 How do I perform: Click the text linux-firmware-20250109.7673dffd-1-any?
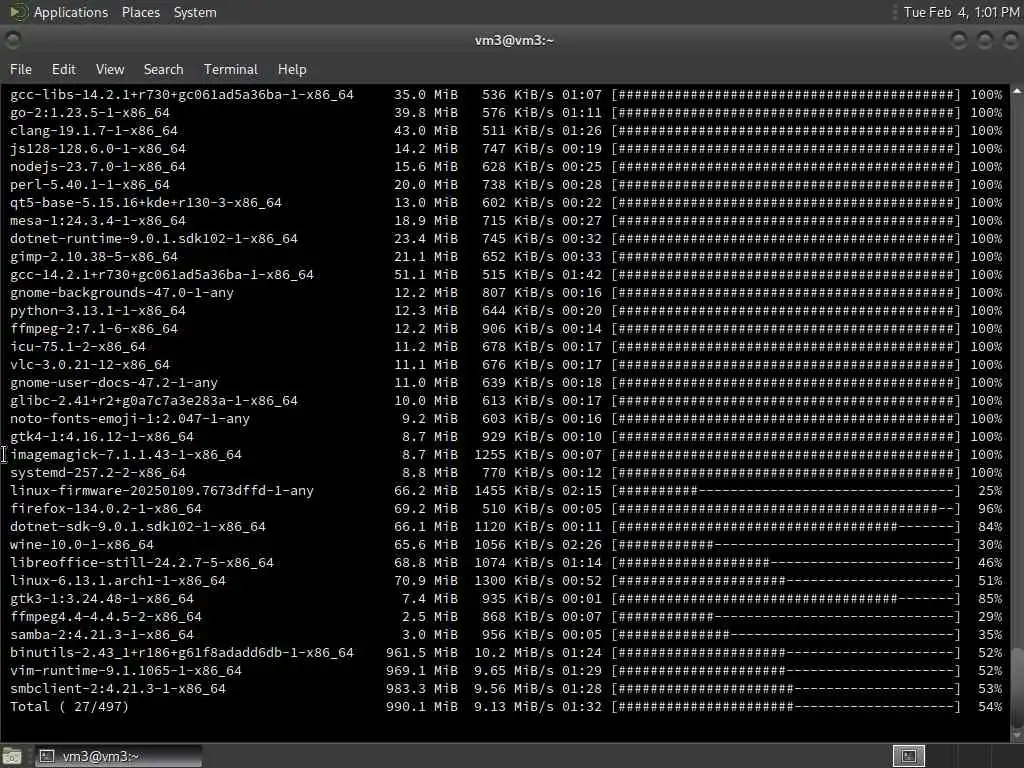[x=162, y=490]
